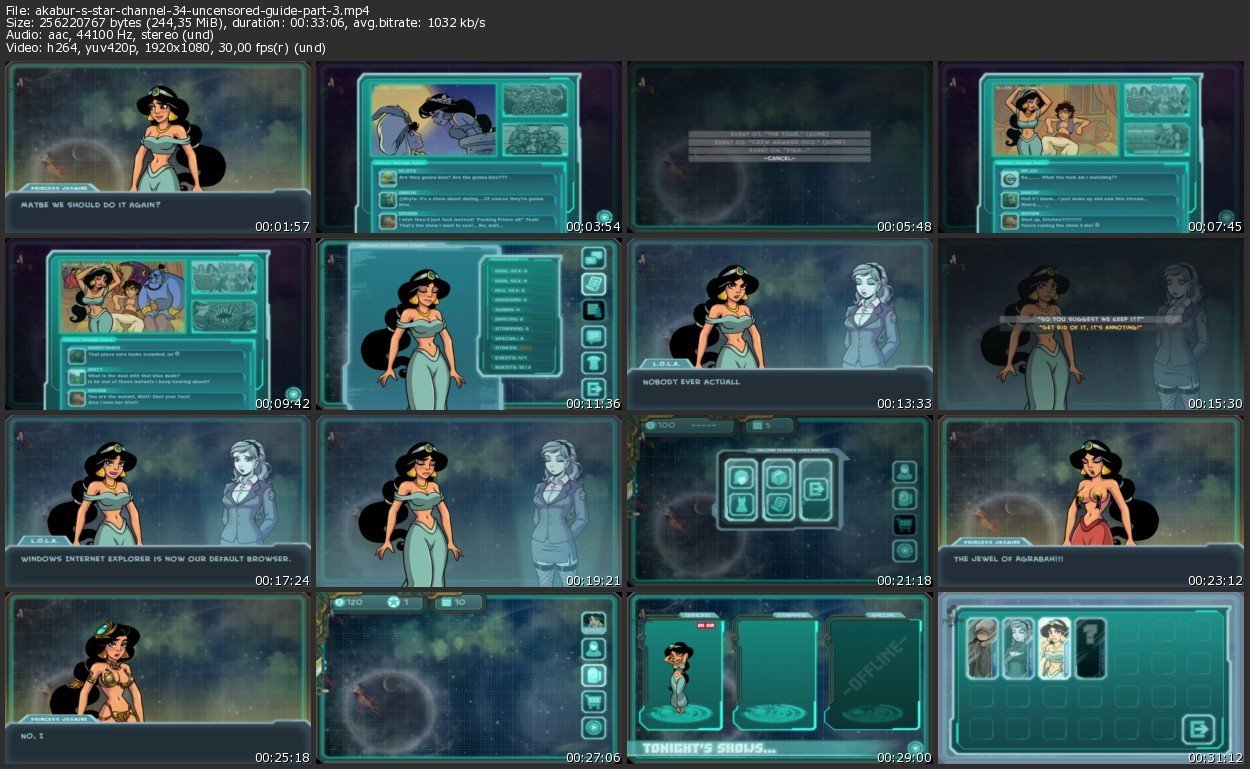Click the exit arrow icon in the shop panel
This screenshot has height=769, width=1250.
coord(816,489)
